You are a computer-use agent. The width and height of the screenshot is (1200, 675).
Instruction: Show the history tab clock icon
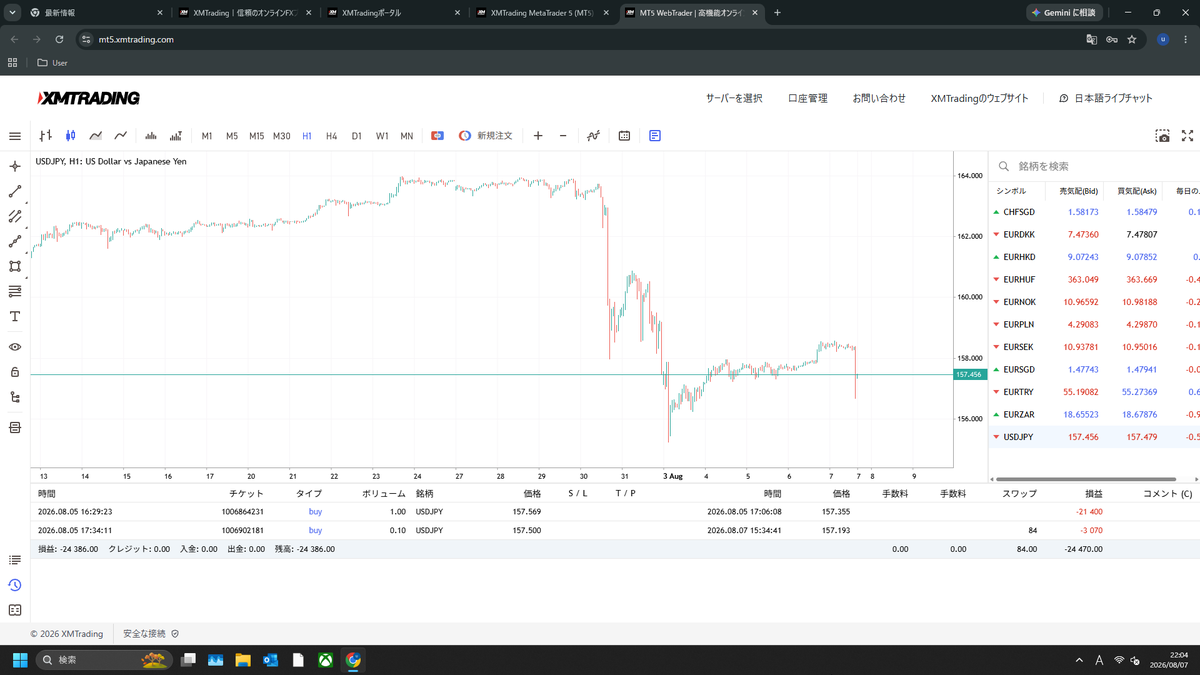click(15, 585)
